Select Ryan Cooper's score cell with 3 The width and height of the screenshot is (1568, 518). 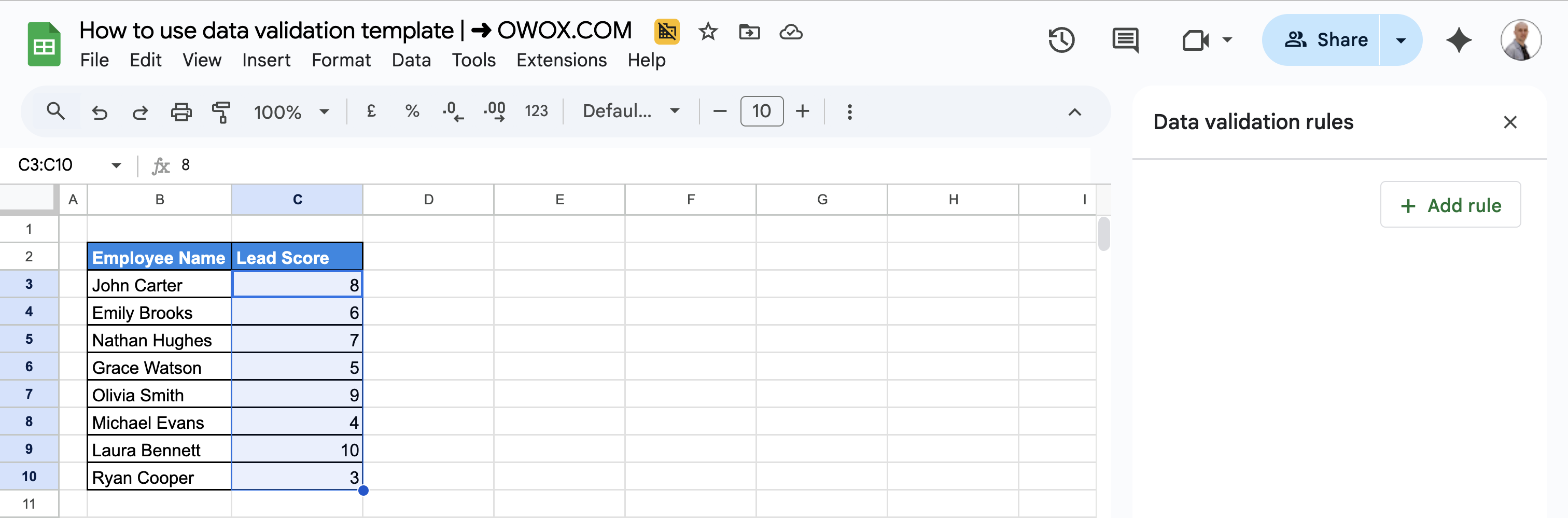coord(297,477)
